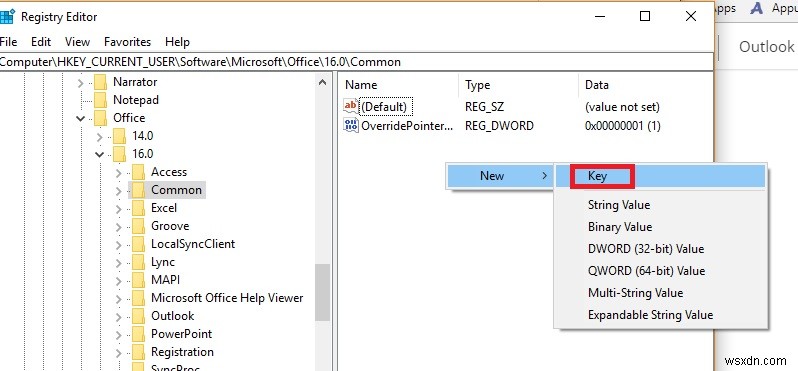Click the Registration folder icon
This screenshot has width=798, height=371.
click(138, 352)
